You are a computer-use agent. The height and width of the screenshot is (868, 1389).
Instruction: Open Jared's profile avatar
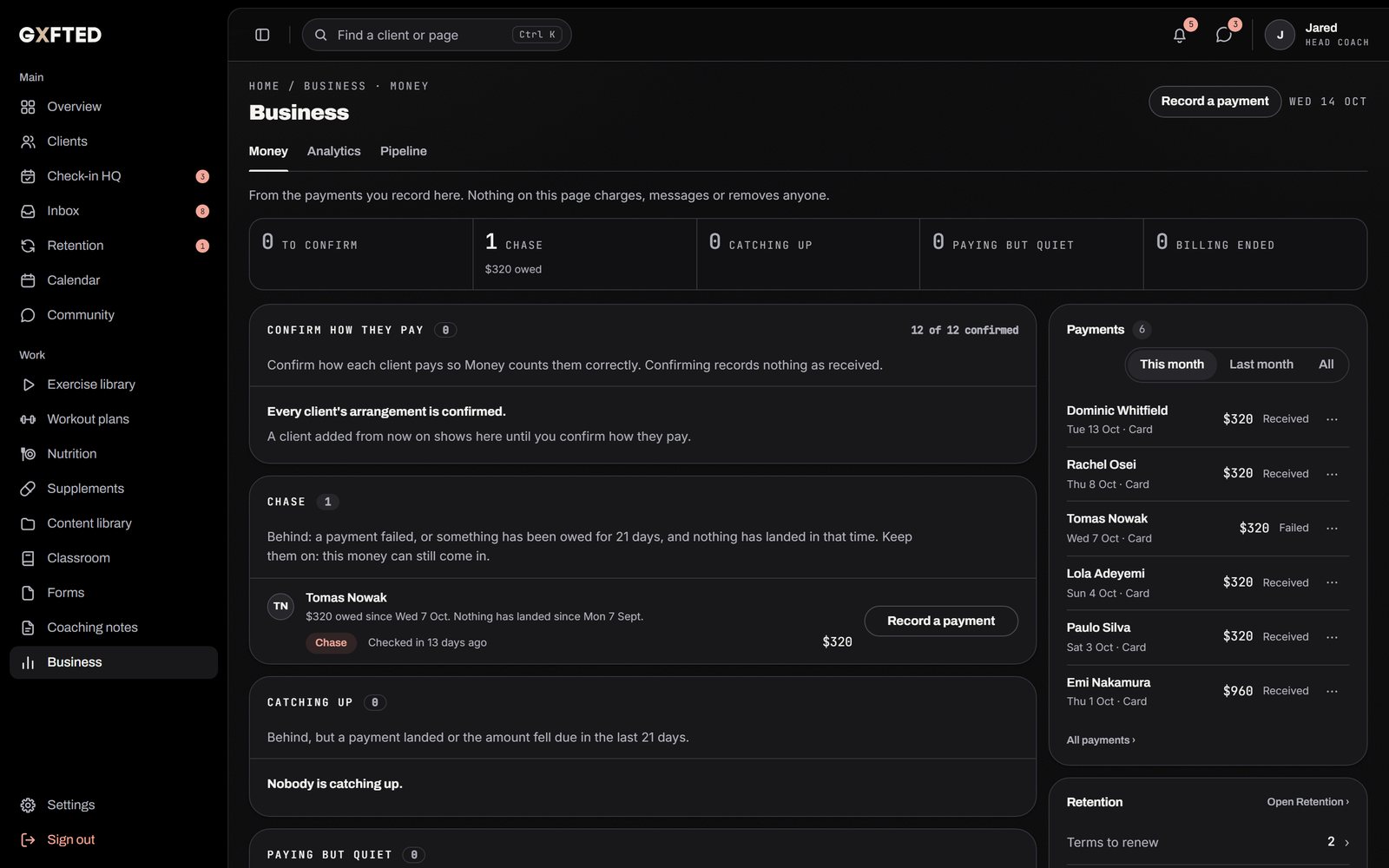(1280, 35)
